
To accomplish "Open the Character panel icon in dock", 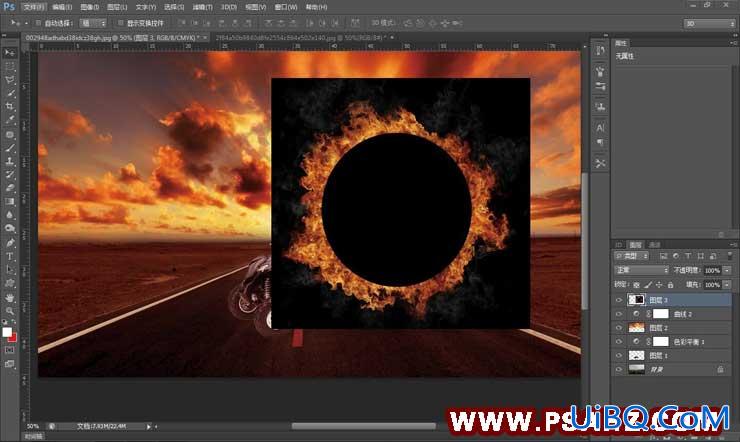I will coord(600,128).
